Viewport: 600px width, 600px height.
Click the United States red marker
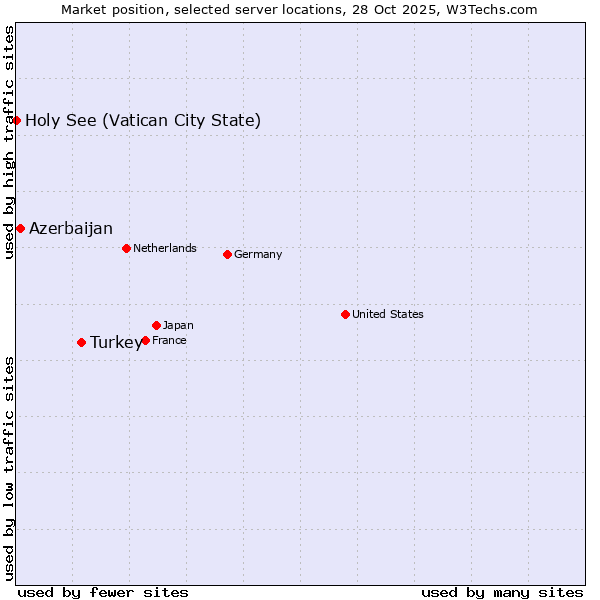345,314
